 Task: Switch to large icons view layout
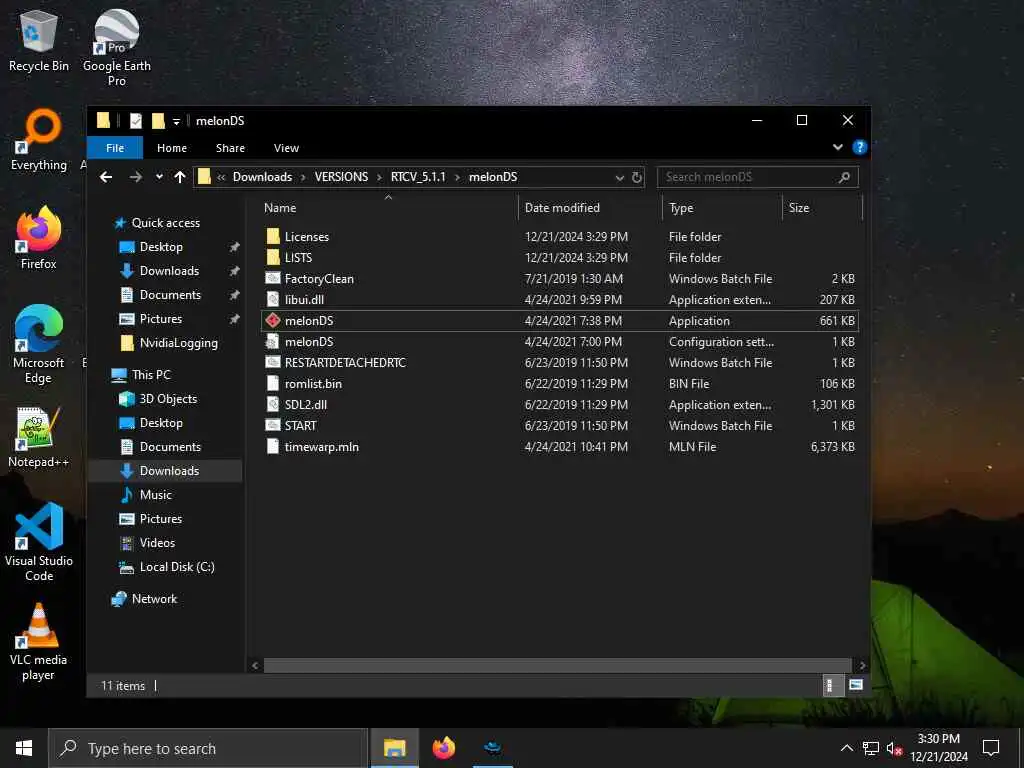856,685
